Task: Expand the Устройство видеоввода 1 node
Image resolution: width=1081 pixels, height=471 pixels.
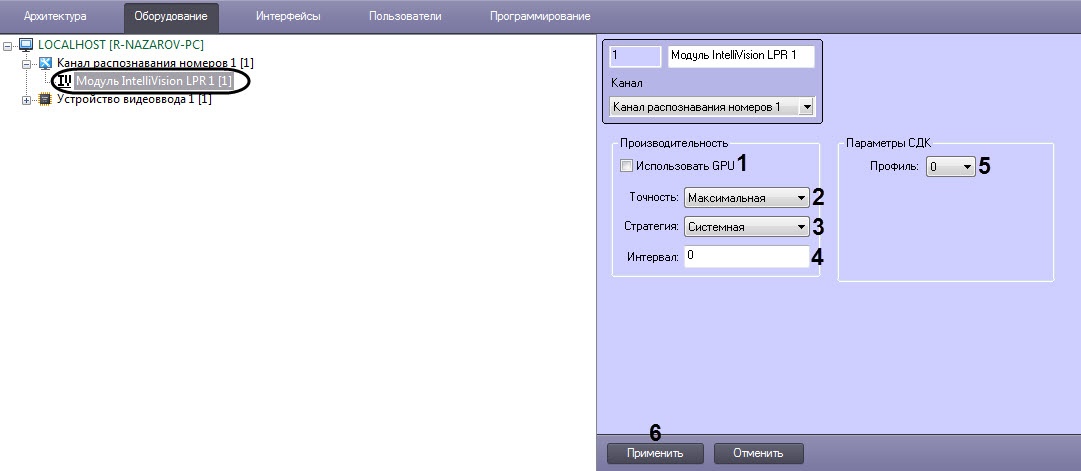Action: (27, 99)
